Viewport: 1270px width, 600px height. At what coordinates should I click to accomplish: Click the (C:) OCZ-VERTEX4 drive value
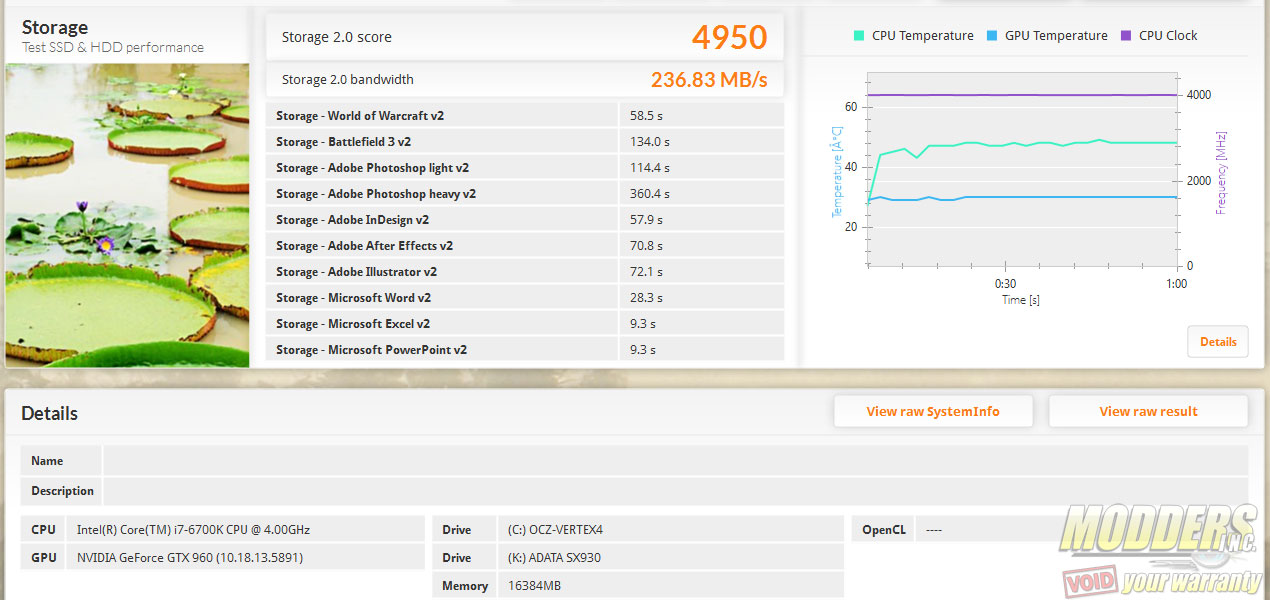click(555, 530)
